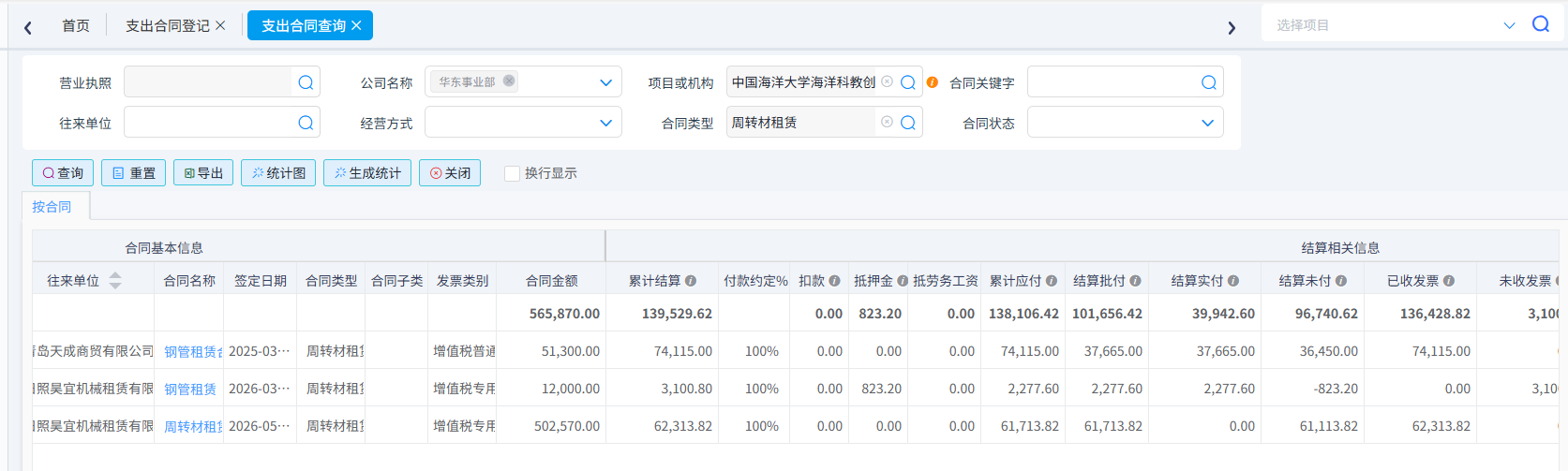1568x471 pixels.
Task: Click orange info icon beside 项目或机构
Action: point(932,81)
